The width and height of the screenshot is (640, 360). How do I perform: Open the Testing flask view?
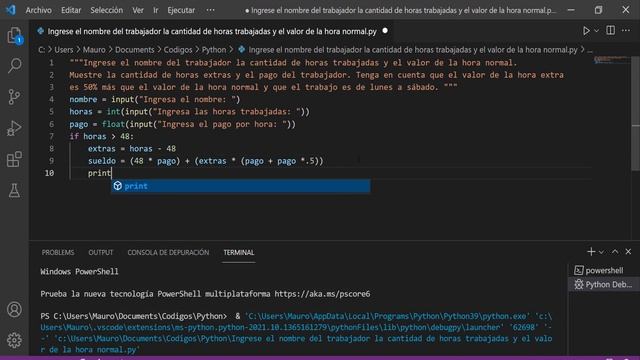coord(14,191)
